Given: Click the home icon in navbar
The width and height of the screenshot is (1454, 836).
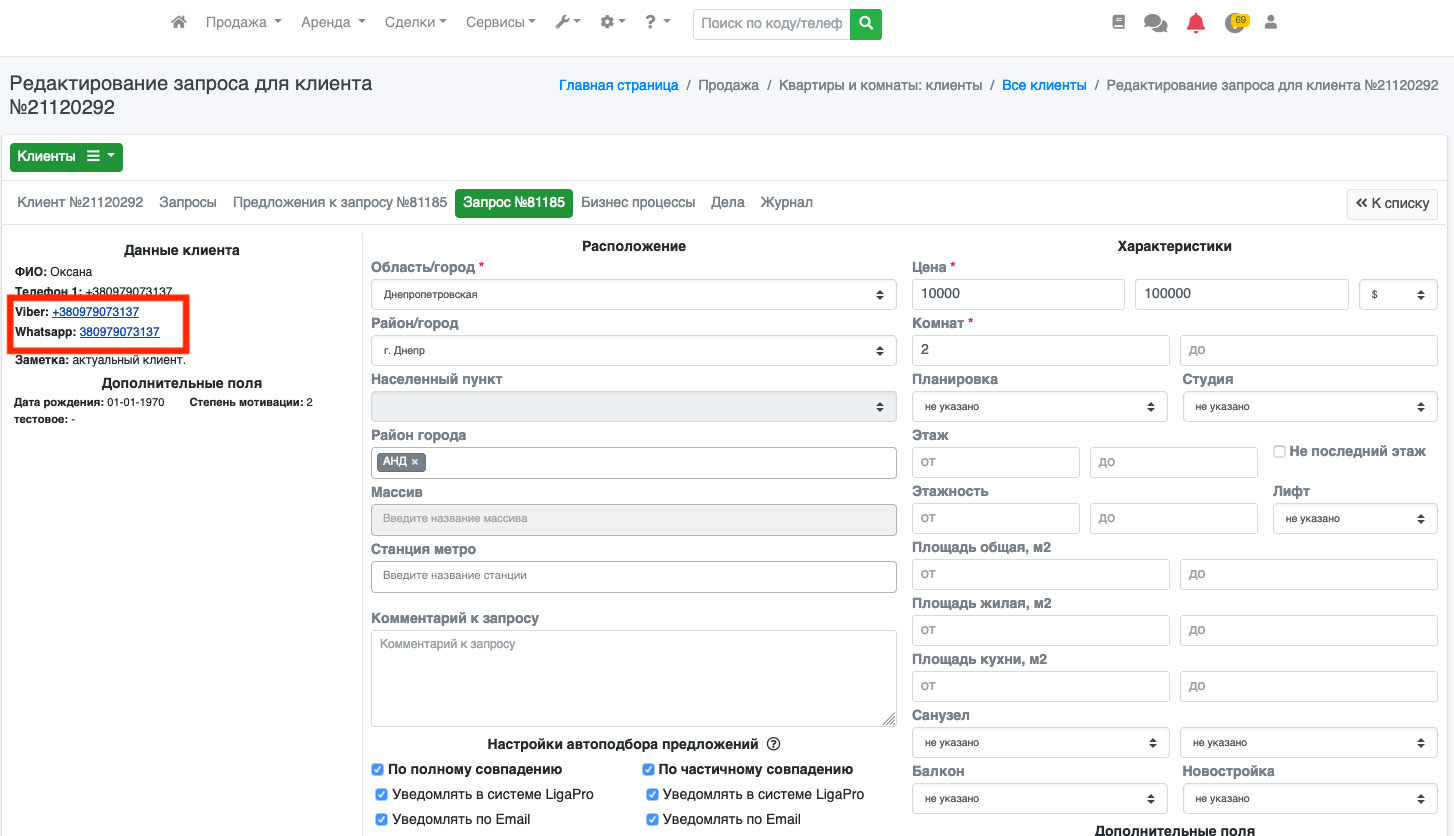Looking at the screenshot, I should click(179, 22).
